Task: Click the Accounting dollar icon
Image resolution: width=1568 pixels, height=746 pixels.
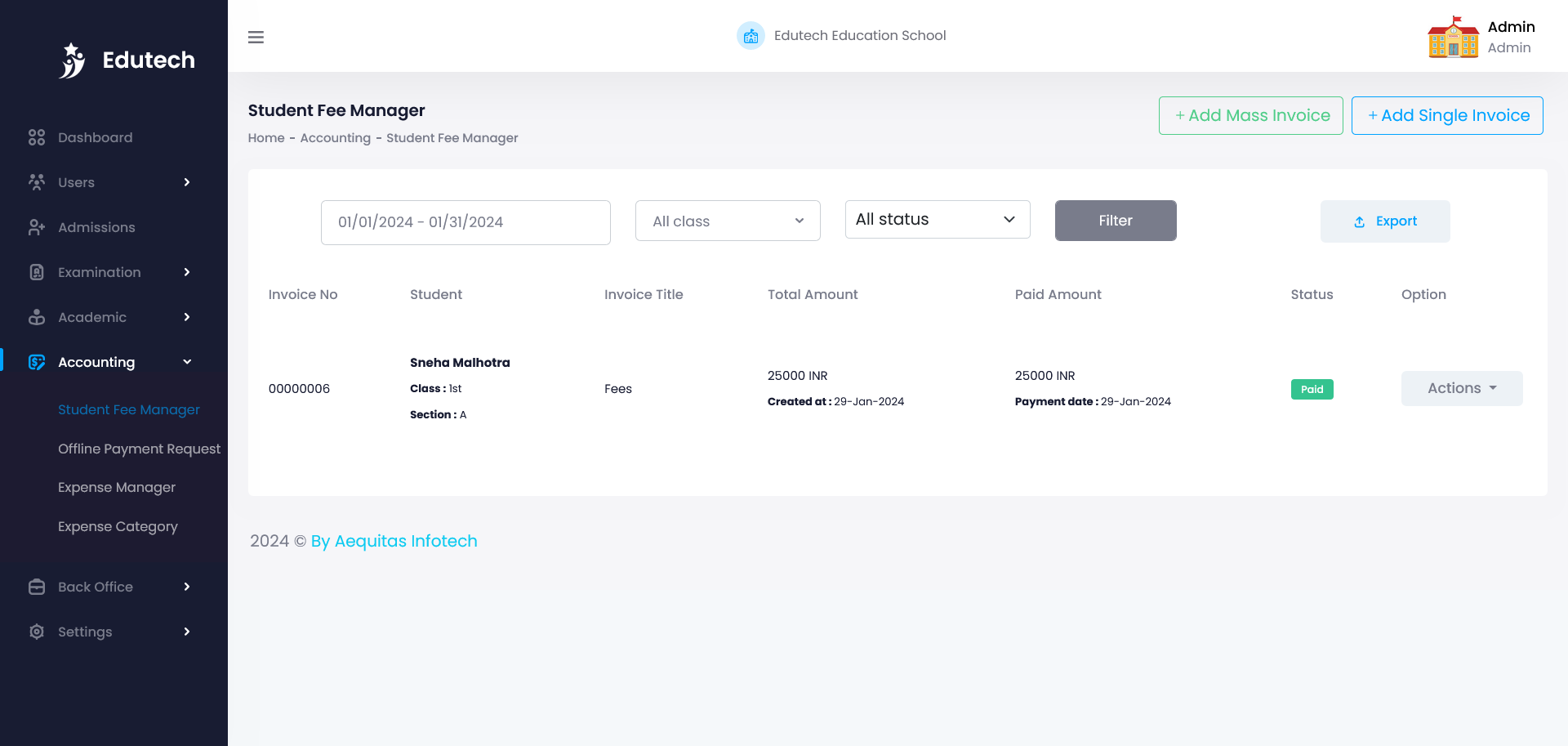Action: [x=37, y=362]
